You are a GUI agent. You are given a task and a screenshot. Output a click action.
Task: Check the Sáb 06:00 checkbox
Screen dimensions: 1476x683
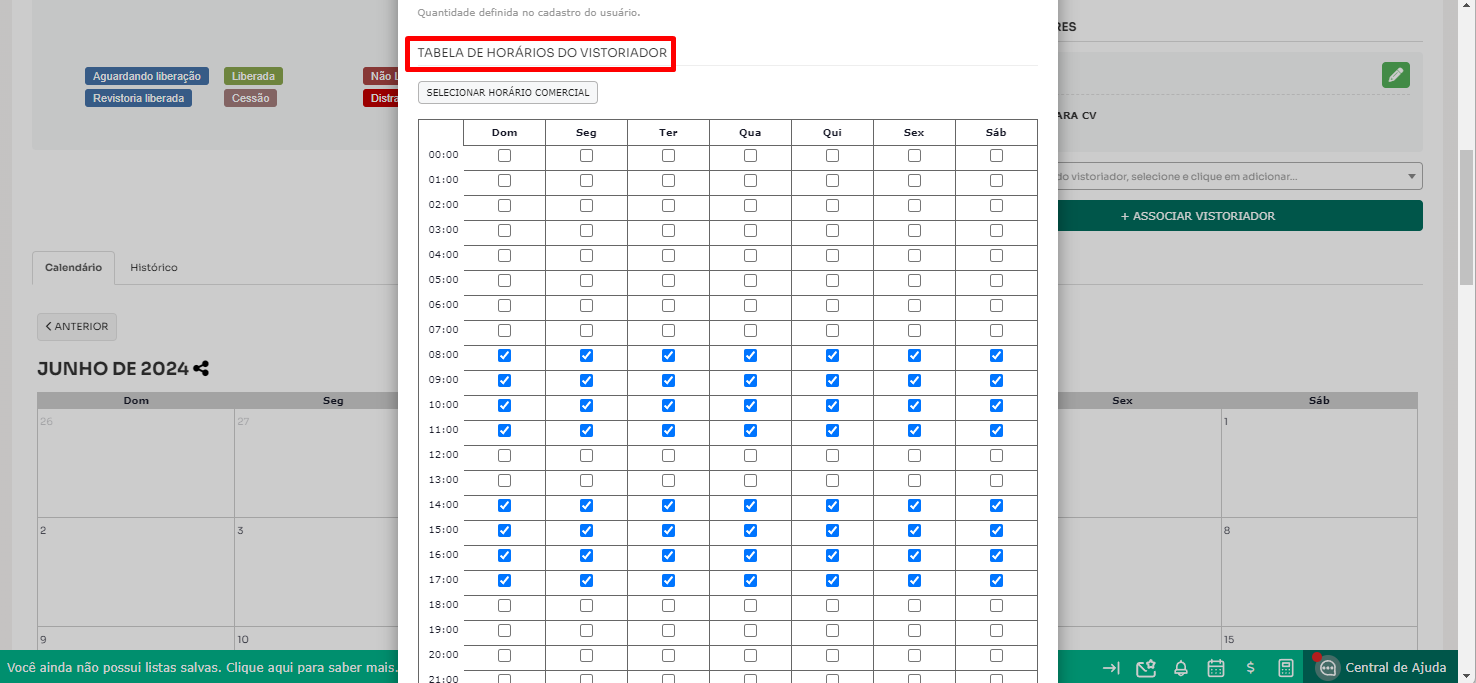tap(996, 305)
